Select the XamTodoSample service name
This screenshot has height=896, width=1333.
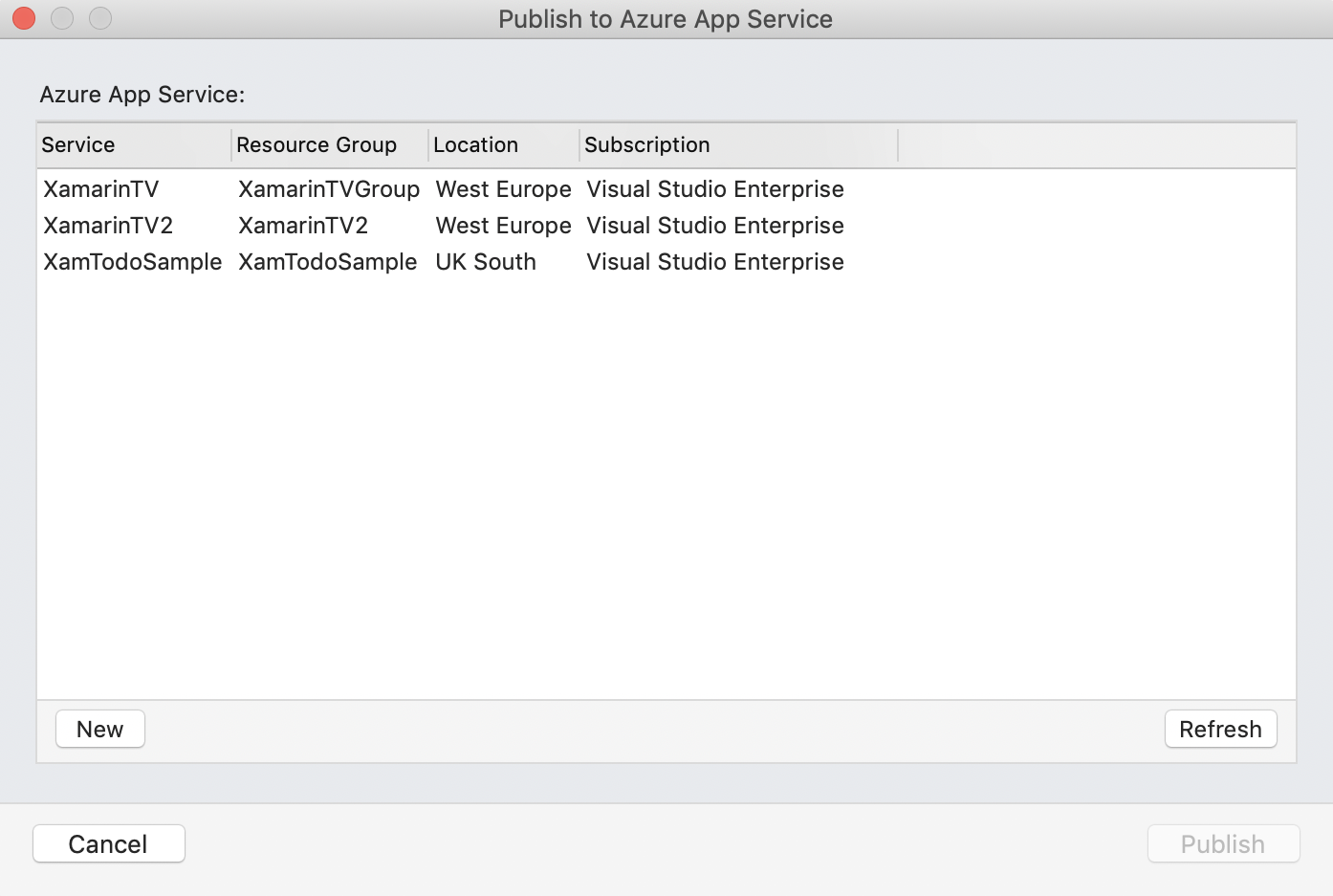pos(133,262)
